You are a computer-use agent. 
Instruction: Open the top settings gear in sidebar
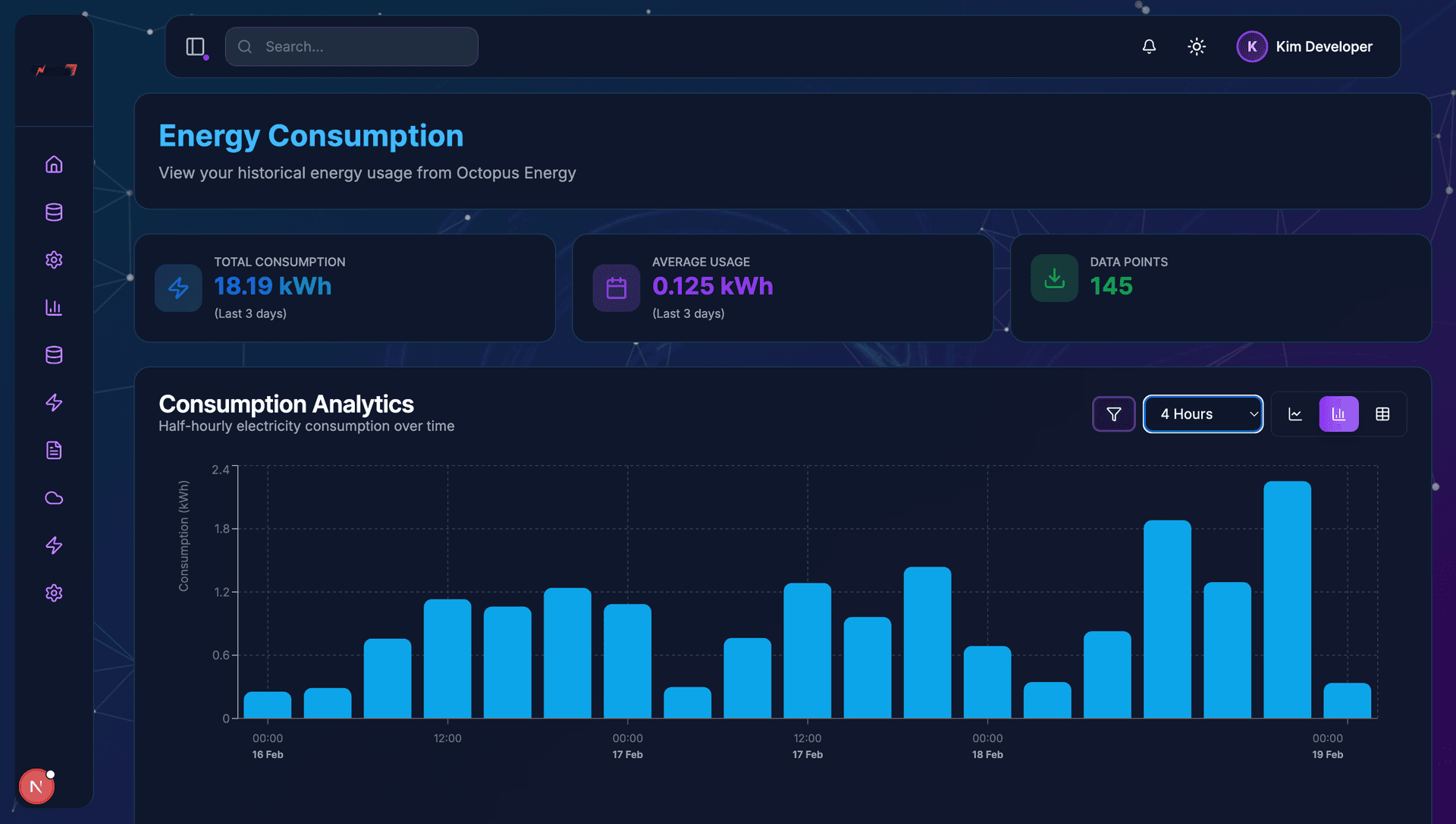[x=54, y=259]
